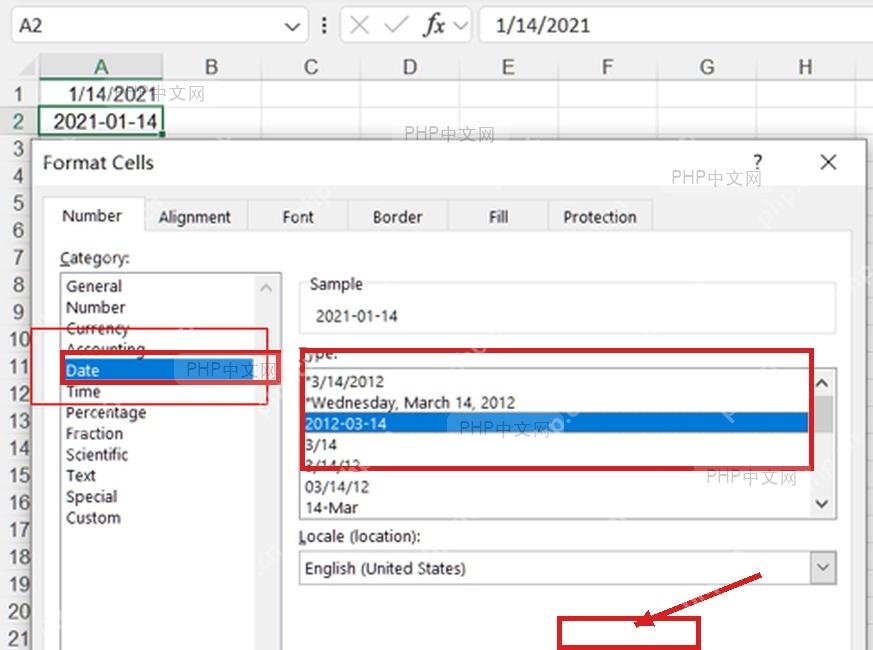Screen dimensions: 873x650
Task: Choose the 3/14 date type
Action: click(x=556, y=444)
